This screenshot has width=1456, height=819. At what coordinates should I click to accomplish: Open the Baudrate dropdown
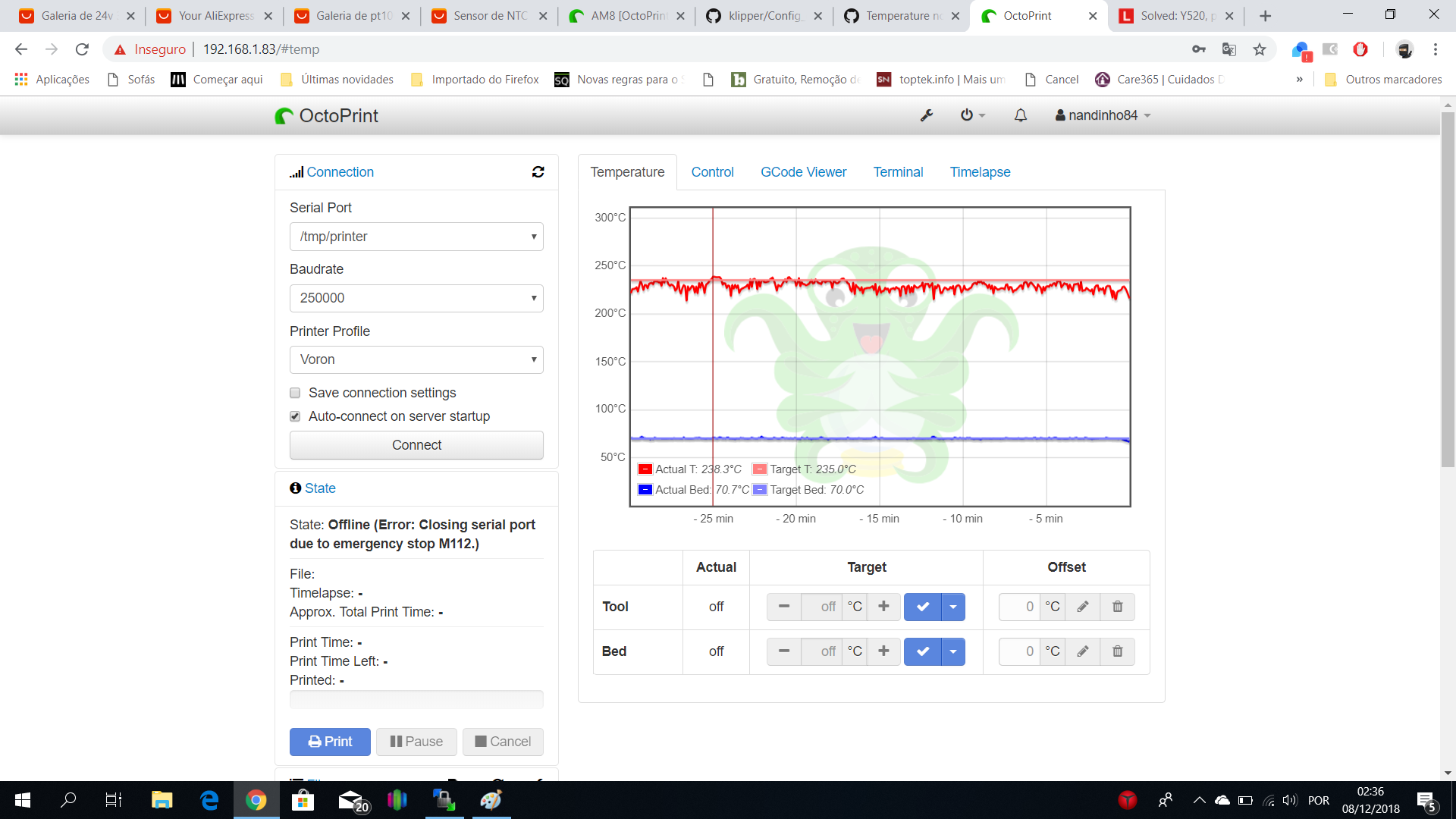point(416,298)
